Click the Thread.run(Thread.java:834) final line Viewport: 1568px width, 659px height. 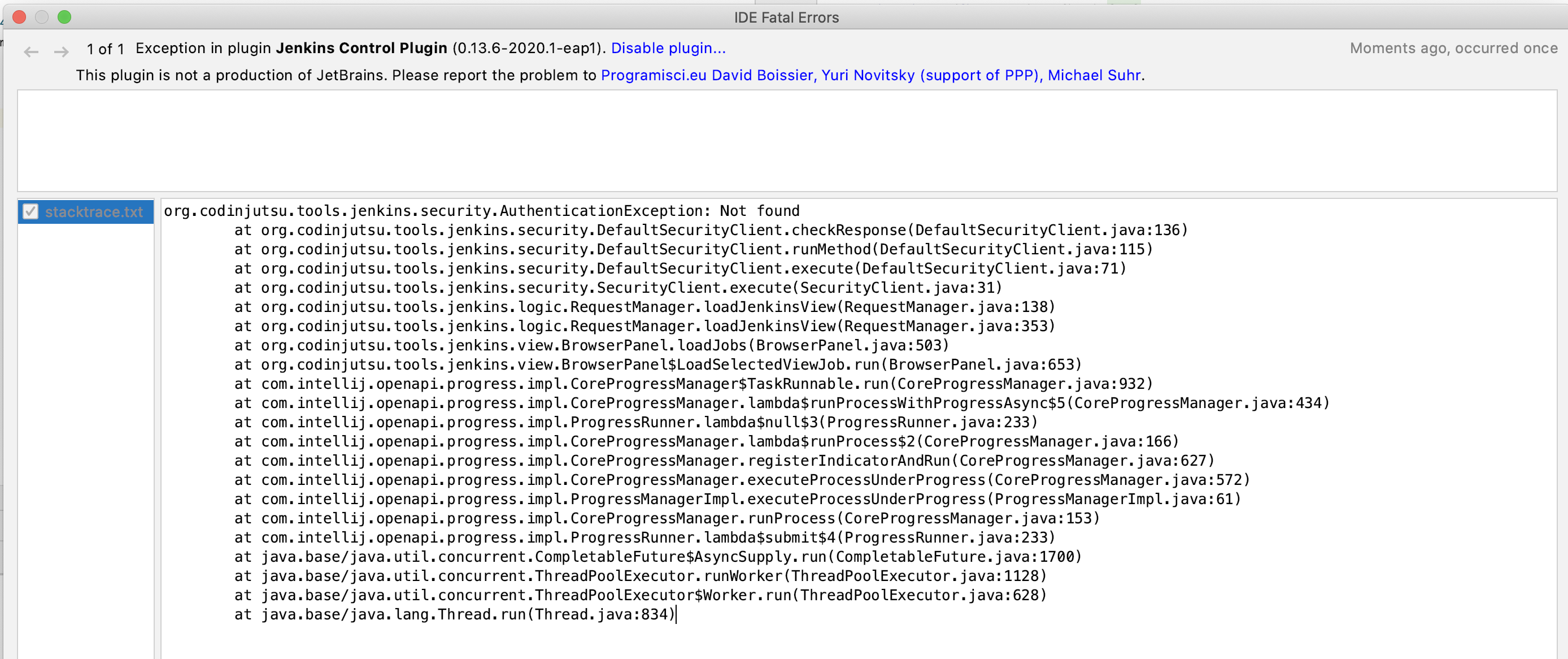[x=455, y=614]
